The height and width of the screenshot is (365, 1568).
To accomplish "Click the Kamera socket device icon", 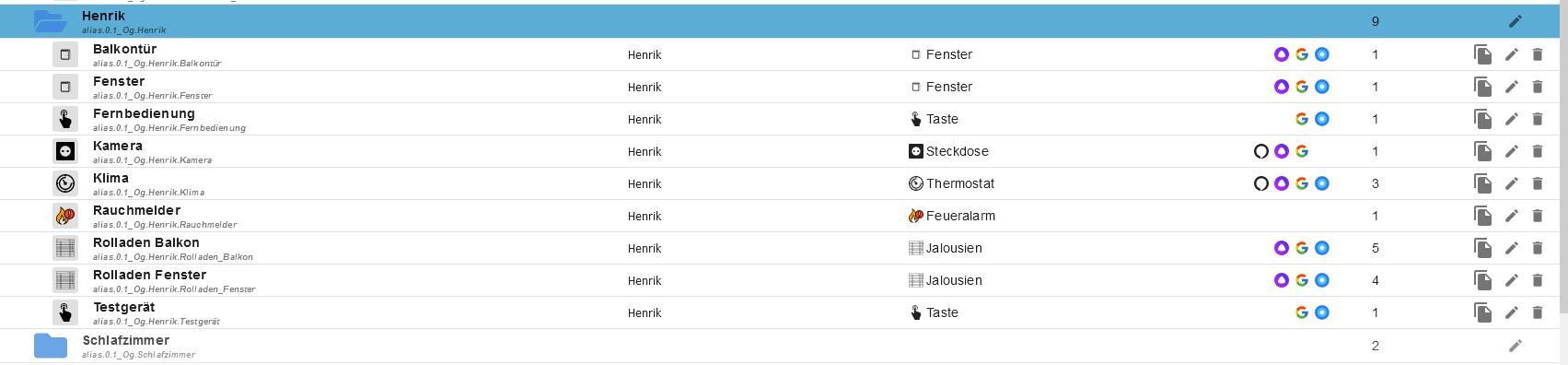I will (65, 151).
